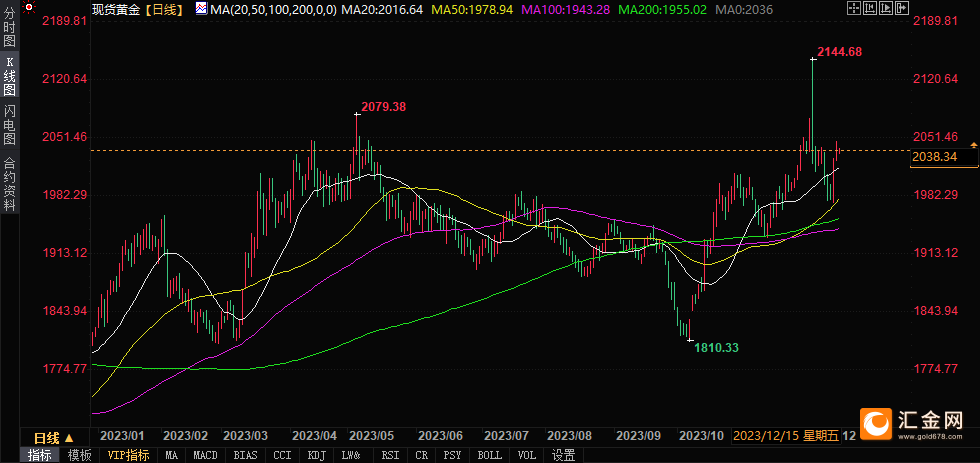Image resolution: width=980 pixels, height=463 pixels.
Task: Click the 1810.33 low price label
Action: 718,347
